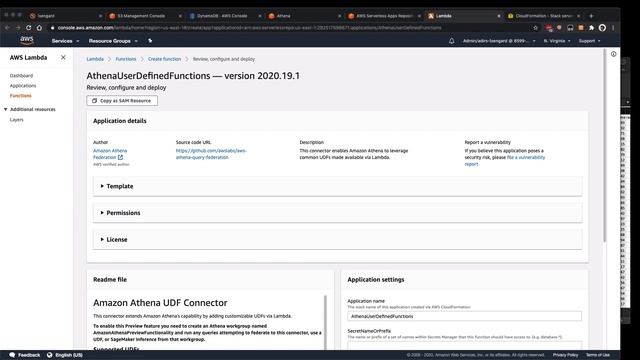Open the info panel icon at top right
The height and width of the screenshot is (360, 640).
click(613, 54)
